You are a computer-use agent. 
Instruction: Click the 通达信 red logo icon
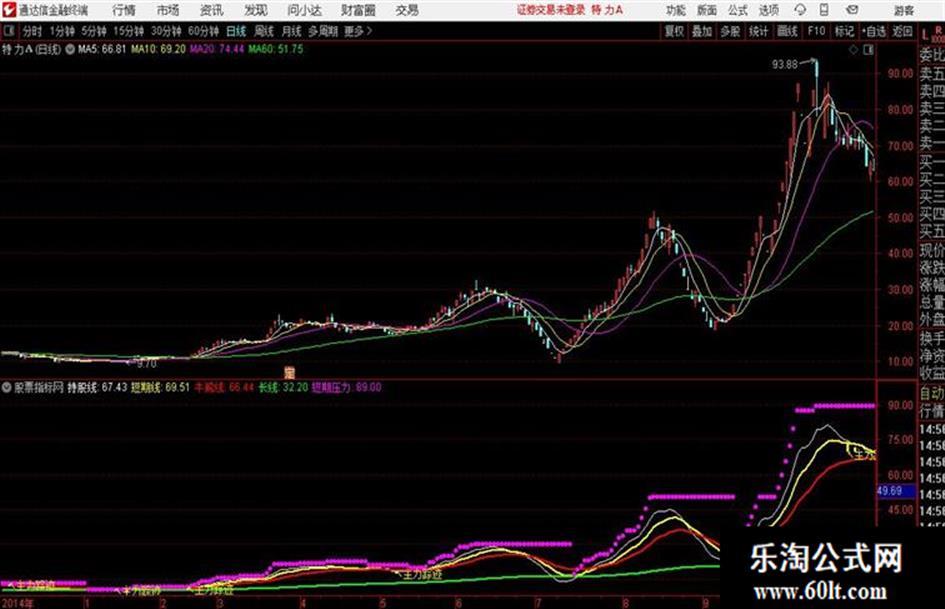click(8, 10)
